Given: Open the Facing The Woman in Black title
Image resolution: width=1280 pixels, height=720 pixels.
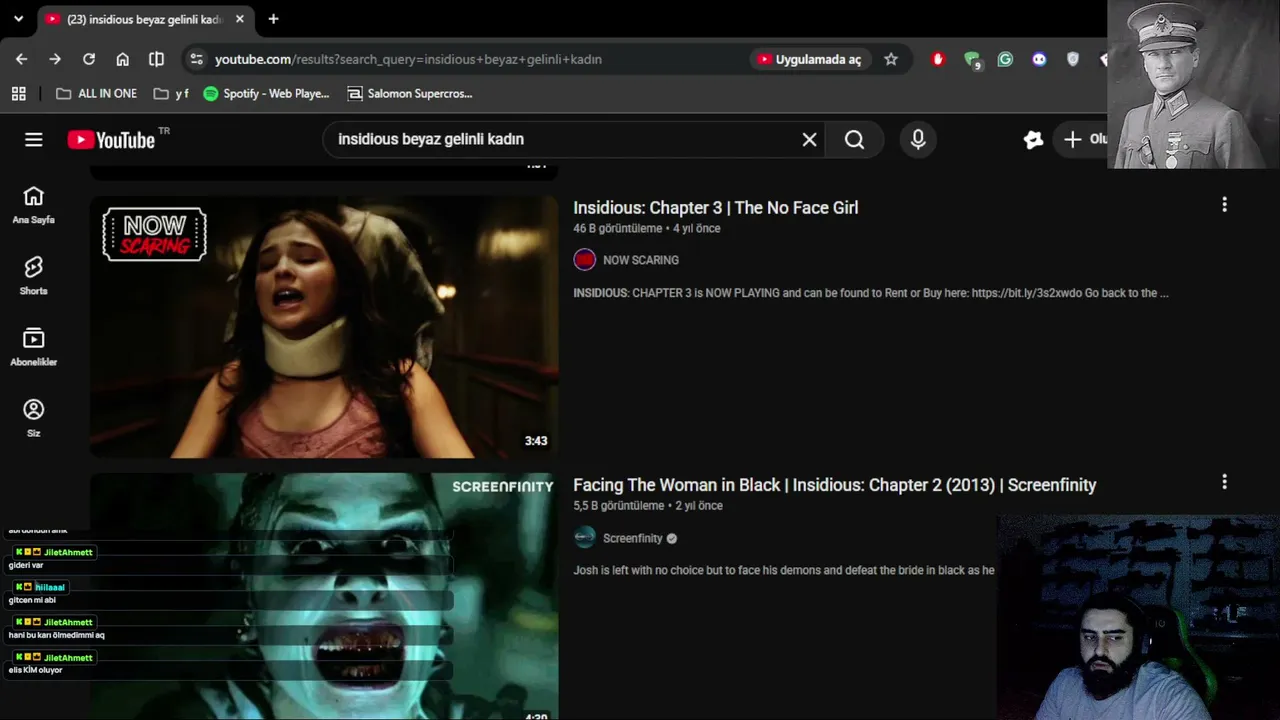Looking at the screenshot, I should coord(835,485).
